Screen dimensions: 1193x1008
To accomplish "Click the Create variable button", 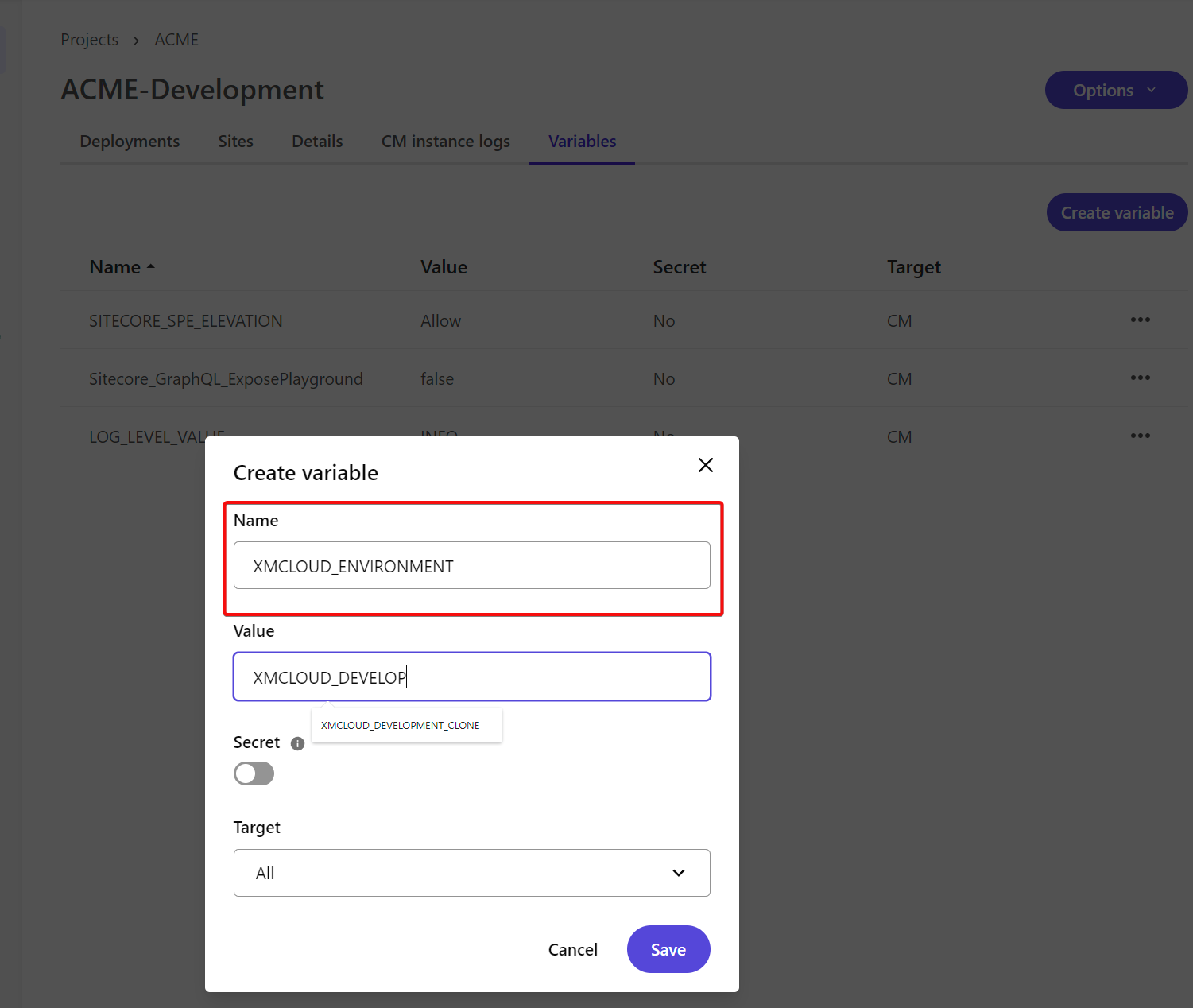I will click(1117, 213).
